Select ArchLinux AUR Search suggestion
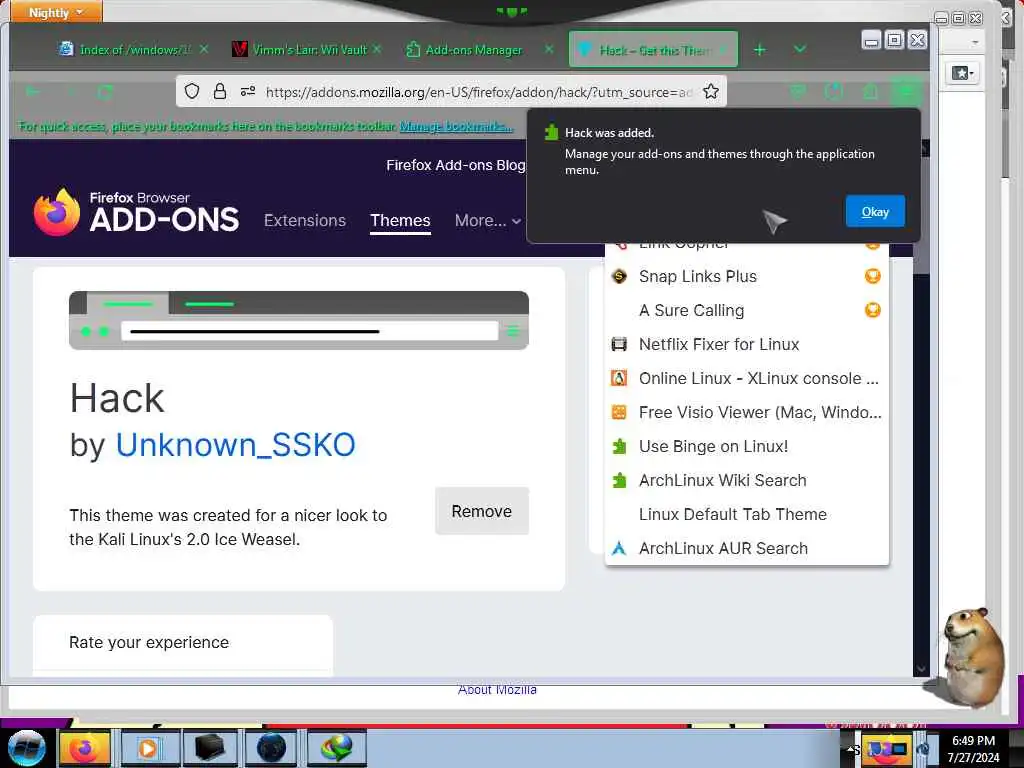This screenshot has width=1024, height=768. pyautogui.click(x=746, y=548)
